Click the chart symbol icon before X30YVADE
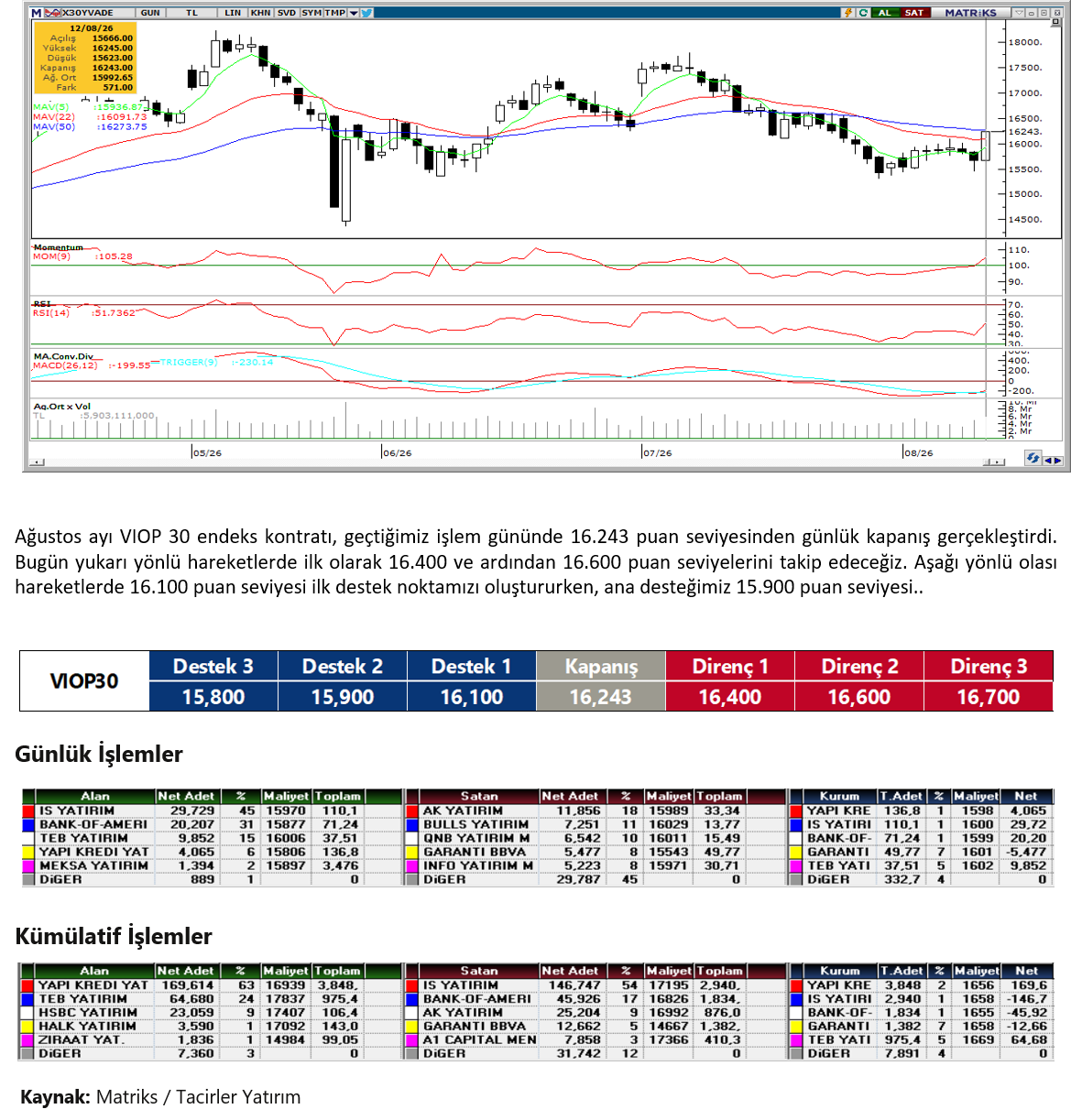1071x1120 pixels. (x=52, y=13)
